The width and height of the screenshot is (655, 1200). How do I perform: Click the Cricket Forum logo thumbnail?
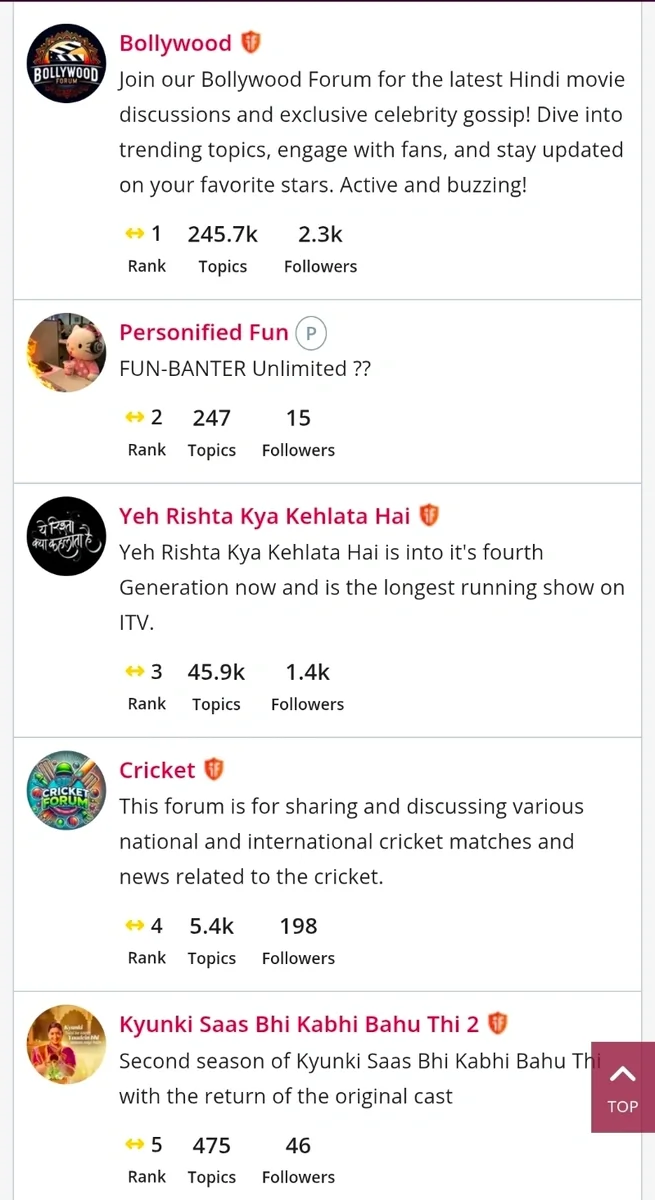[66, 790]
